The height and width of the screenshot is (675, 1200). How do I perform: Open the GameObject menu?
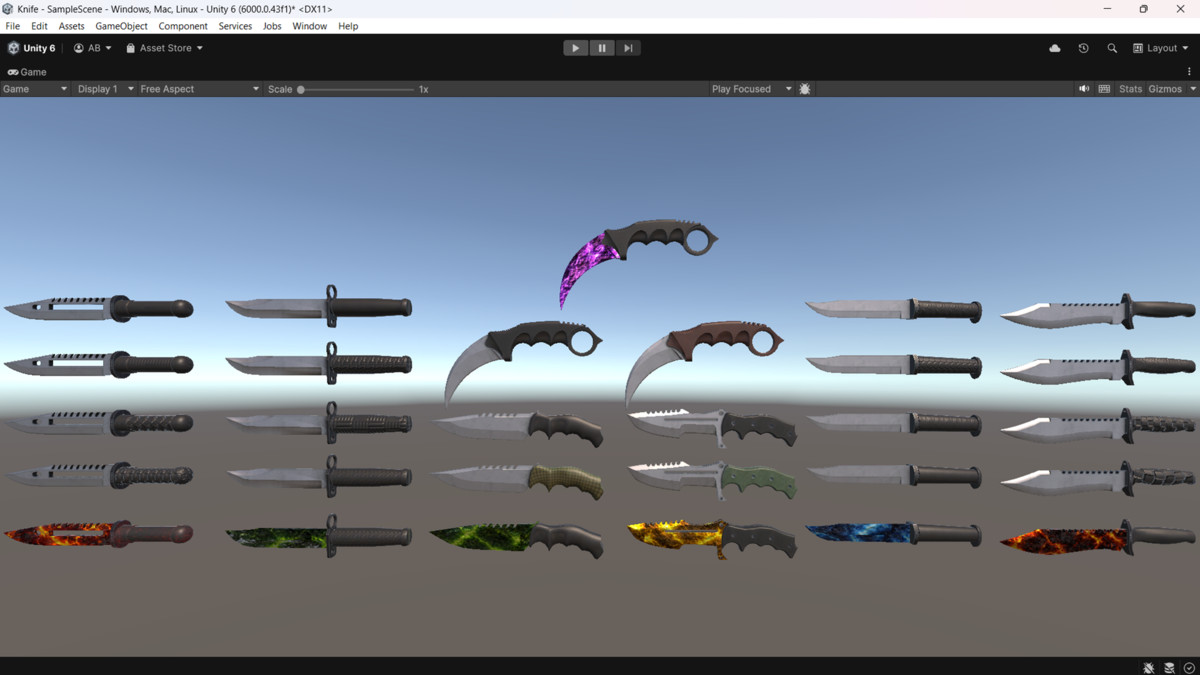(x=121, y=26)
